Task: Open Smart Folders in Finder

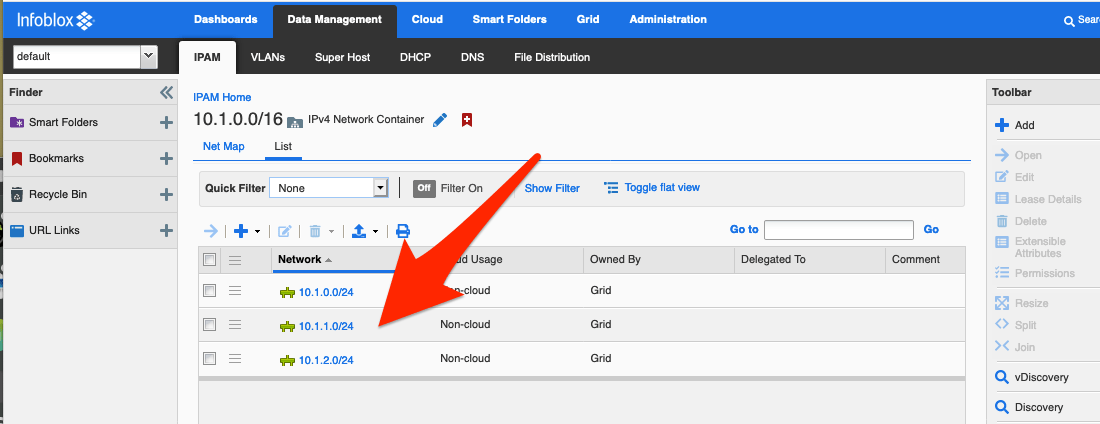Action: tap(63, 122)
